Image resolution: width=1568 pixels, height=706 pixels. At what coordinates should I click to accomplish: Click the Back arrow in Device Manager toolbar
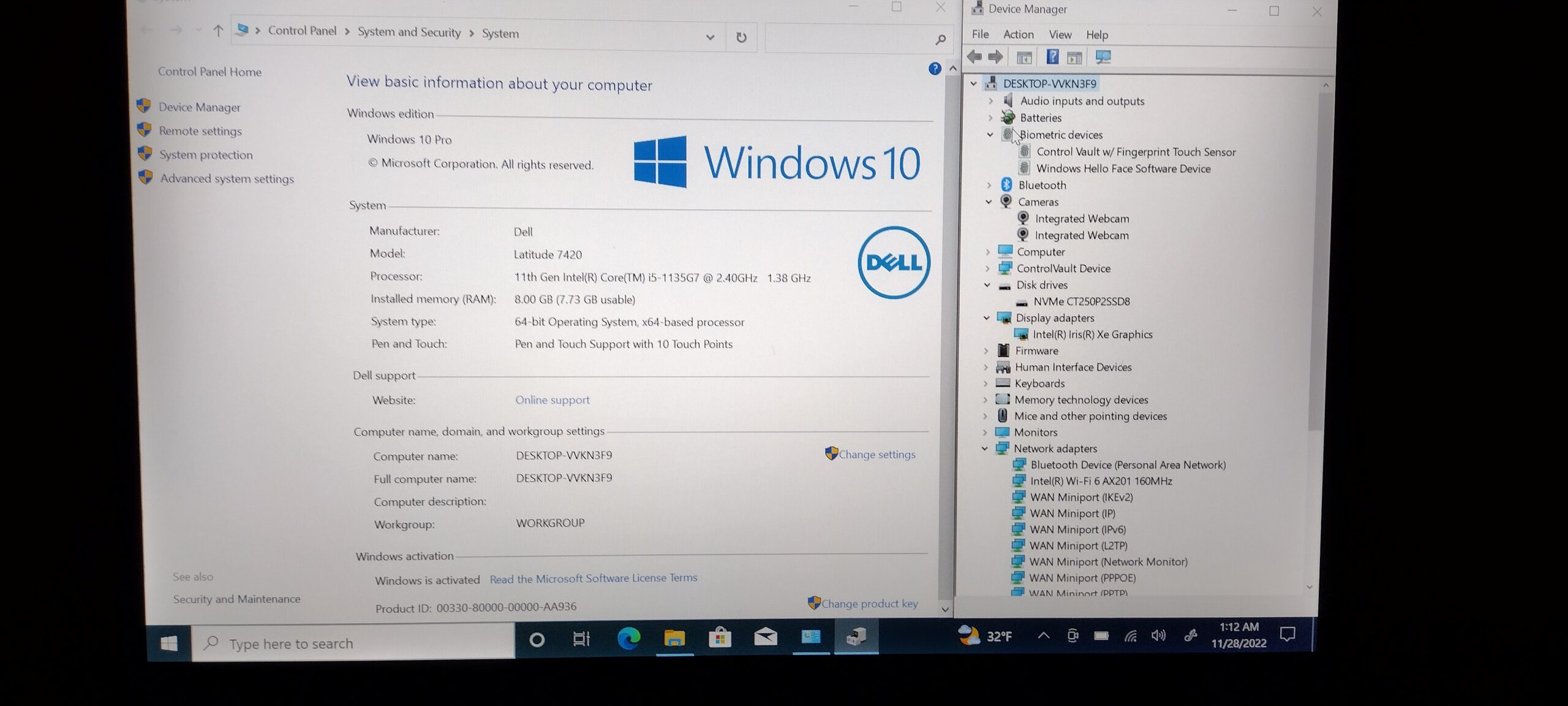(974, 57)
